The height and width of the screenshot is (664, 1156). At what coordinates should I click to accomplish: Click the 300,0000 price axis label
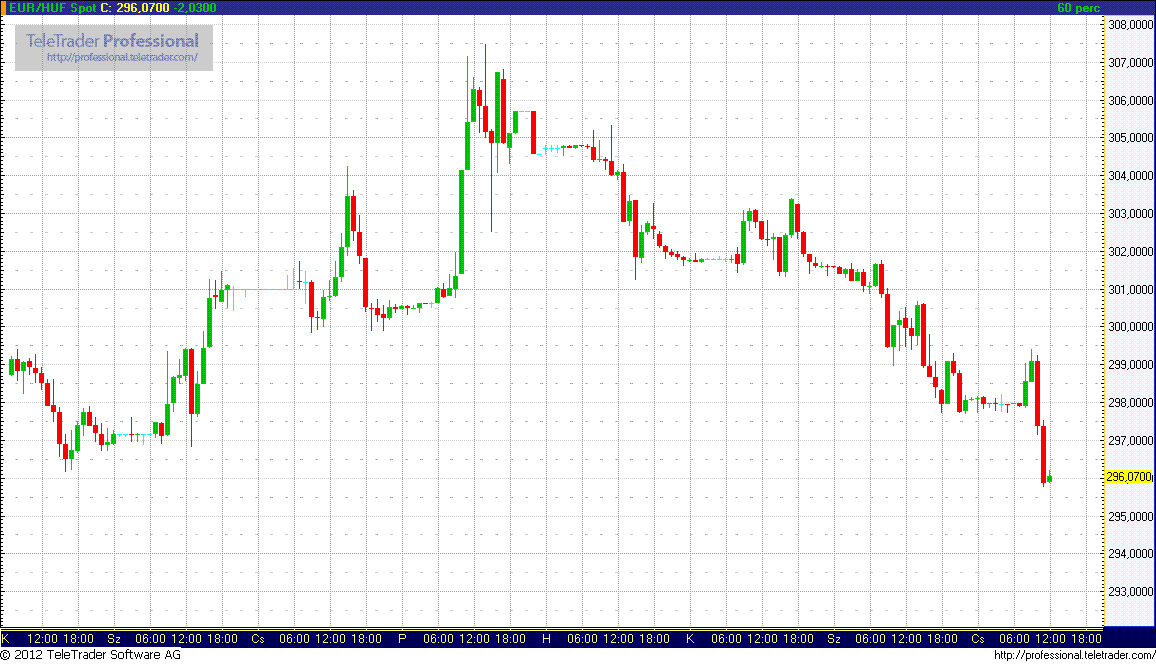[1131, 326]
